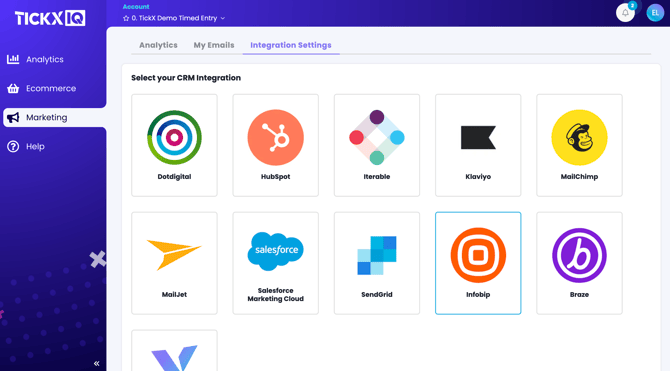Click the Salesforce Marketing Cloud label
This screenshot has width=670, height=371.
[276, 294]
